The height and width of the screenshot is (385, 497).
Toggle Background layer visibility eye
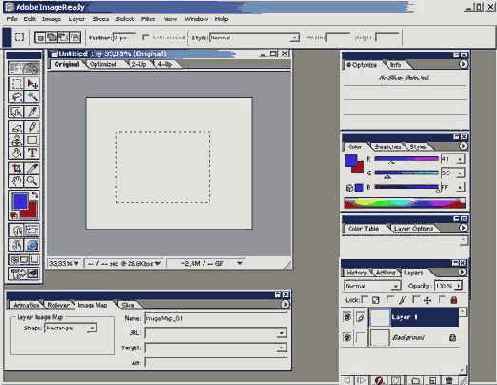(347, 337)
